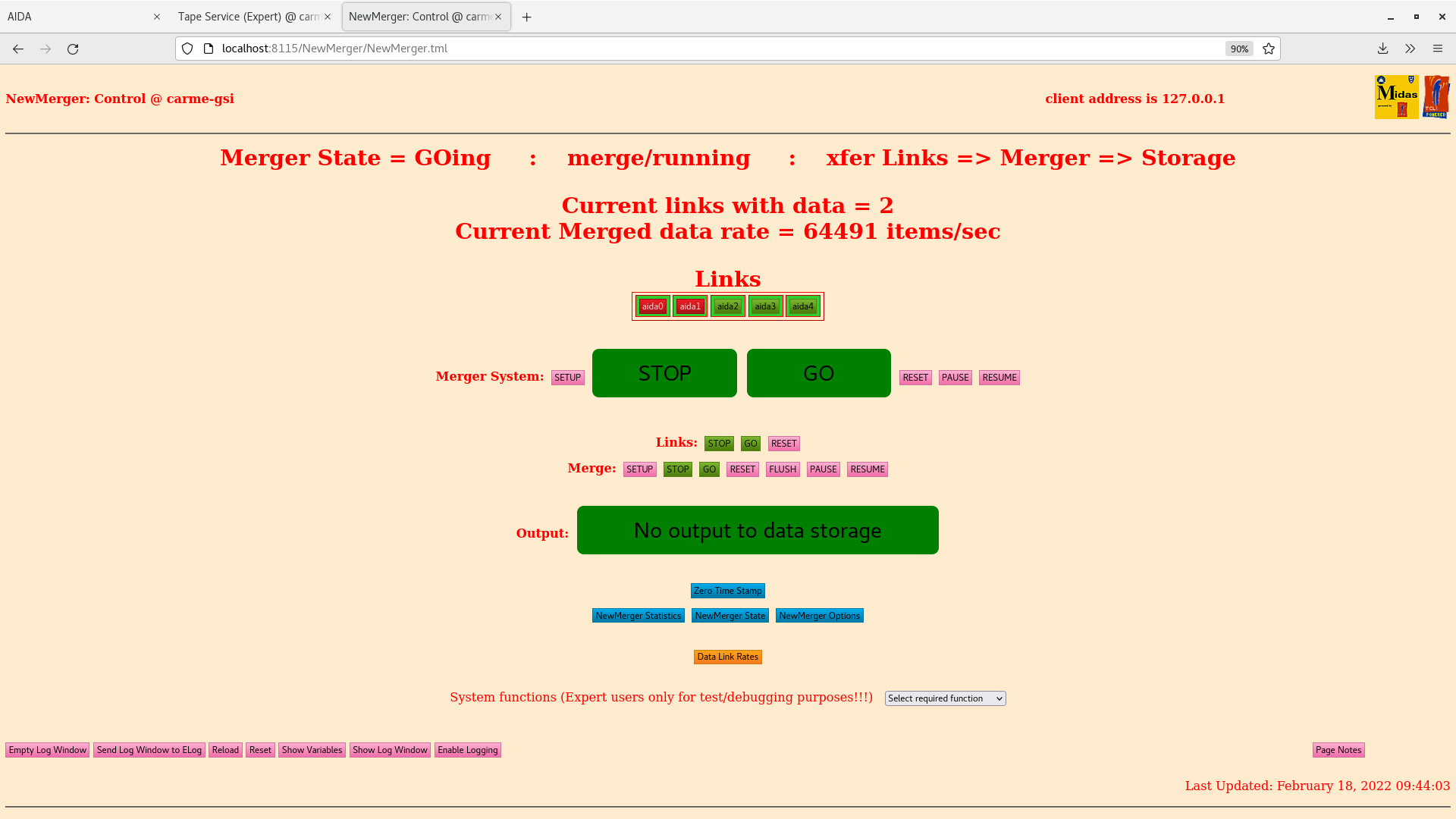The width and height of the screenshot is (1456, 819).
Task: Click the browser reload icon
Action: coord(73,49)
